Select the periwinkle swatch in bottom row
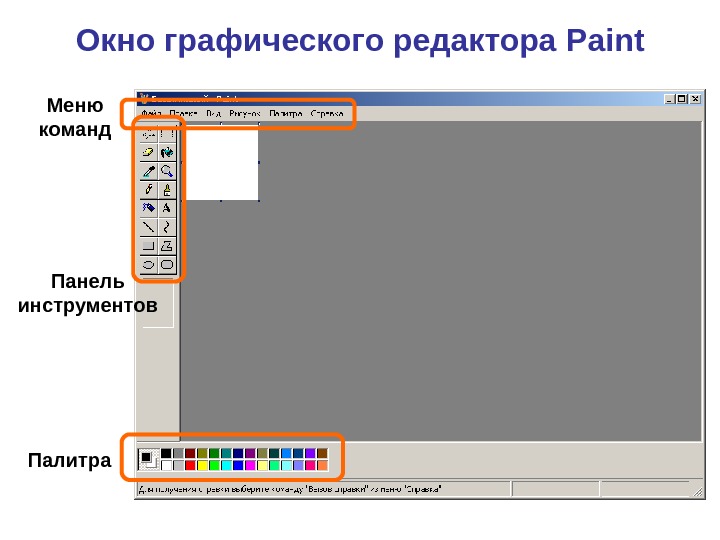The image size is (720, 540). [298, 466]
